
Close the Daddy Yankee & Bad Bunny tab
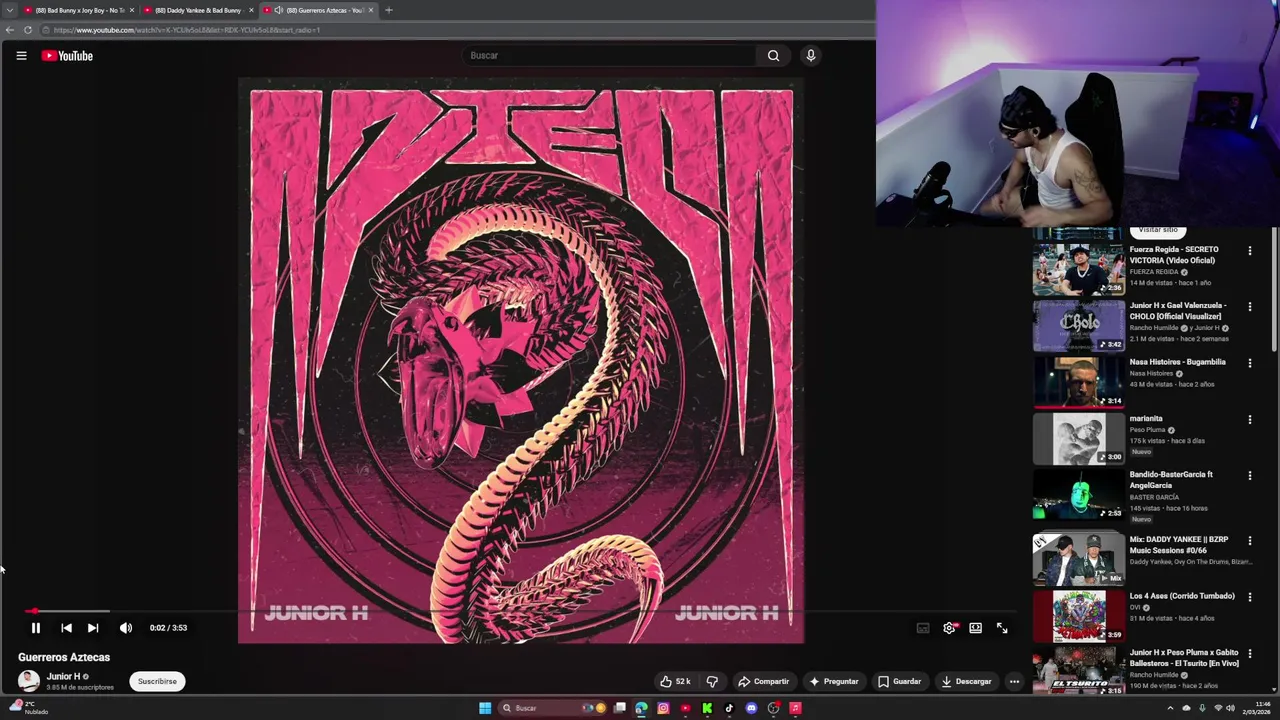pyautogui.click(x=251, y=10)
